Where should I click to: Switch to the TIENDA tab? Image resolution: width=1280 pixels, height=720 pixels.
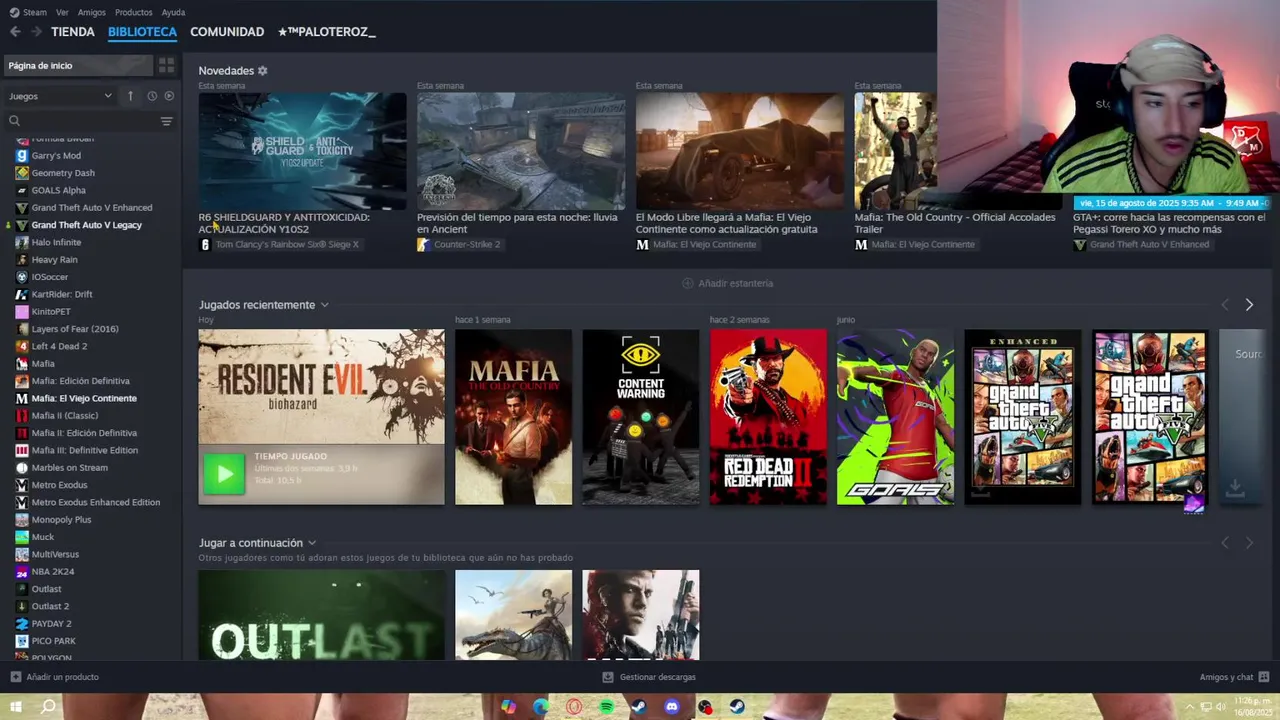click(73, 32)
